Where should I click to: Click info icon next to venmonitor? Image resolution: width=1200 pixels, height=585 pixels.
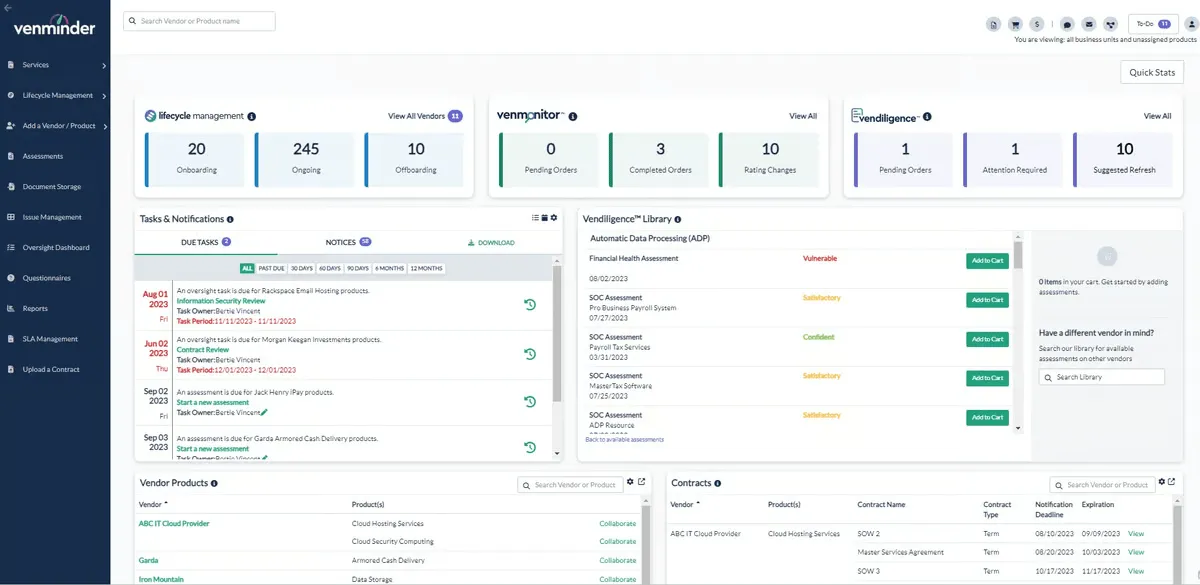pyautogui.click(x=573, y=116)
